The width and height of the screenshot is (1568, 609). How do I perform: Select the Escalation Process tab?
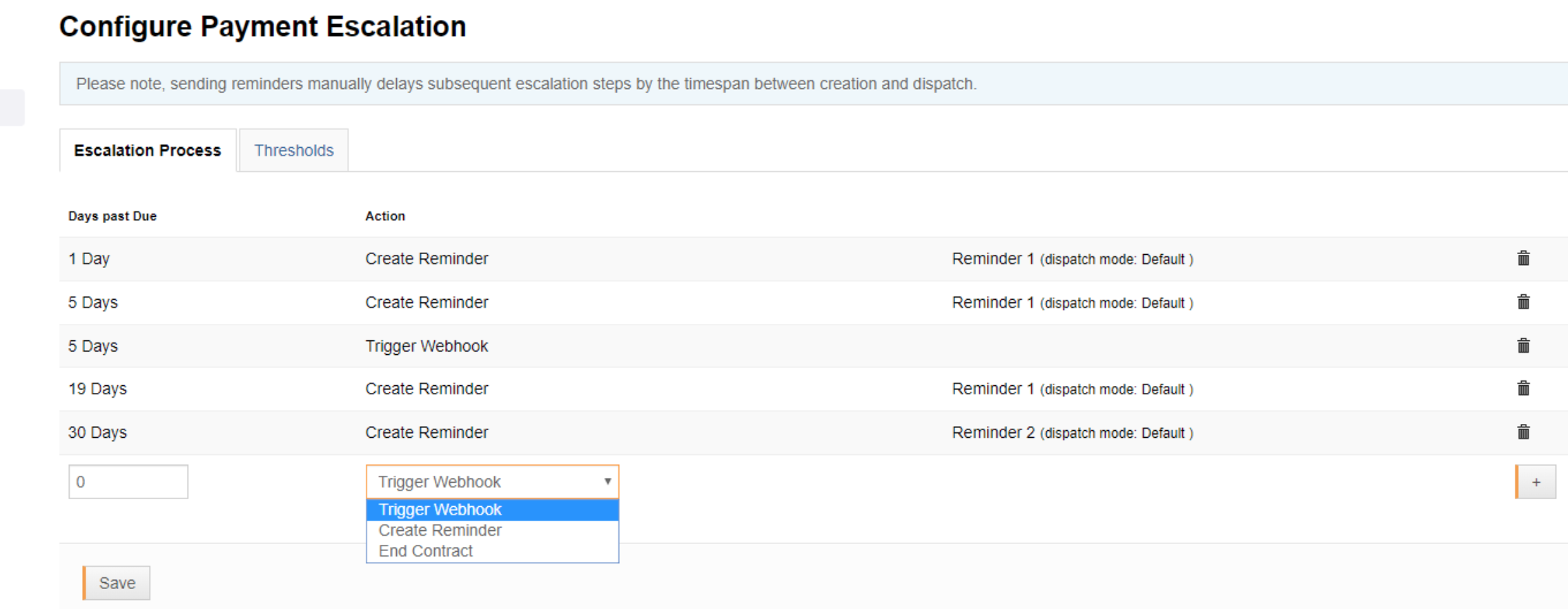(148, 151)
